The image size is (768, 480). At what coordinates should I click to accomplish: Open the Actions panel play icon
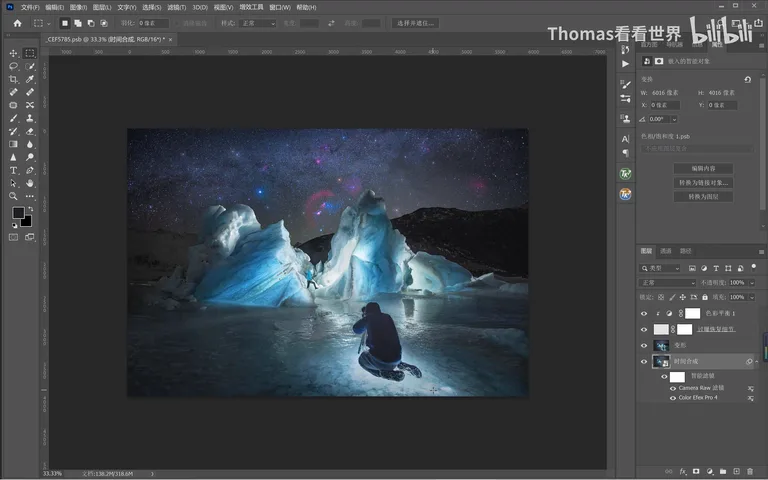pyautogui.click(x=625, y=64)
